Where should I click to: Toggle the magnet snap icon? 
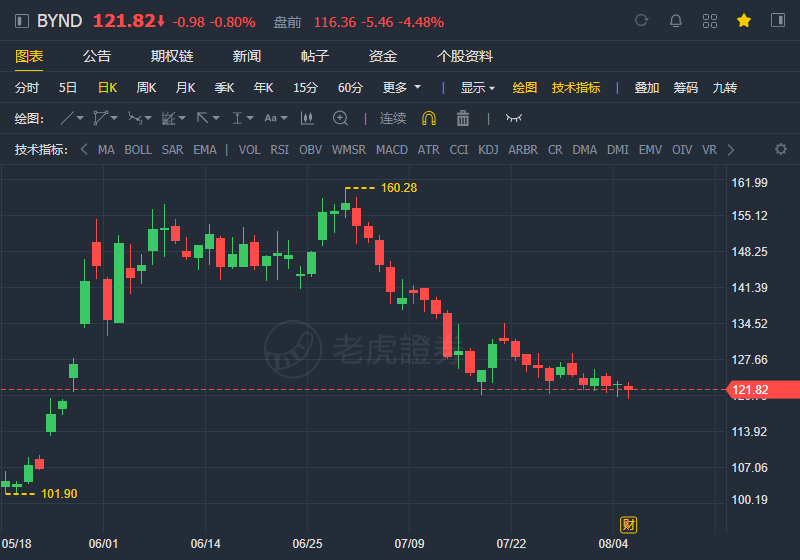click(x=429, y=118)
